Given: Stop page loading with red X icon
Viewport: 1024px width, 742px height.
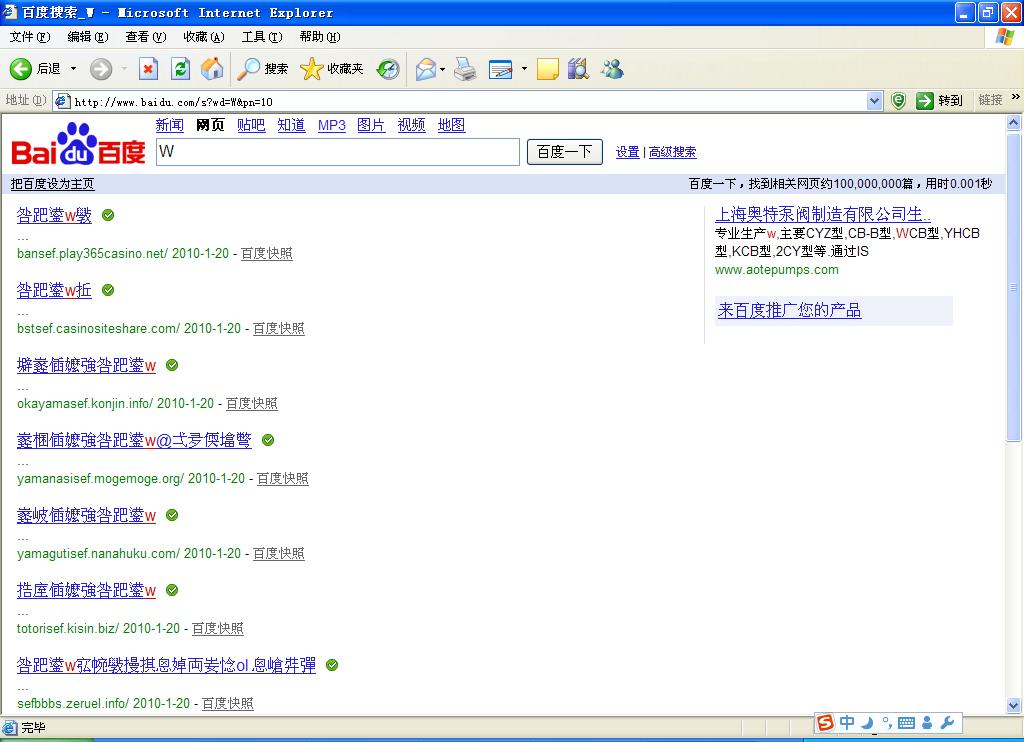Looking at the screenshot, I should [148, 69].
